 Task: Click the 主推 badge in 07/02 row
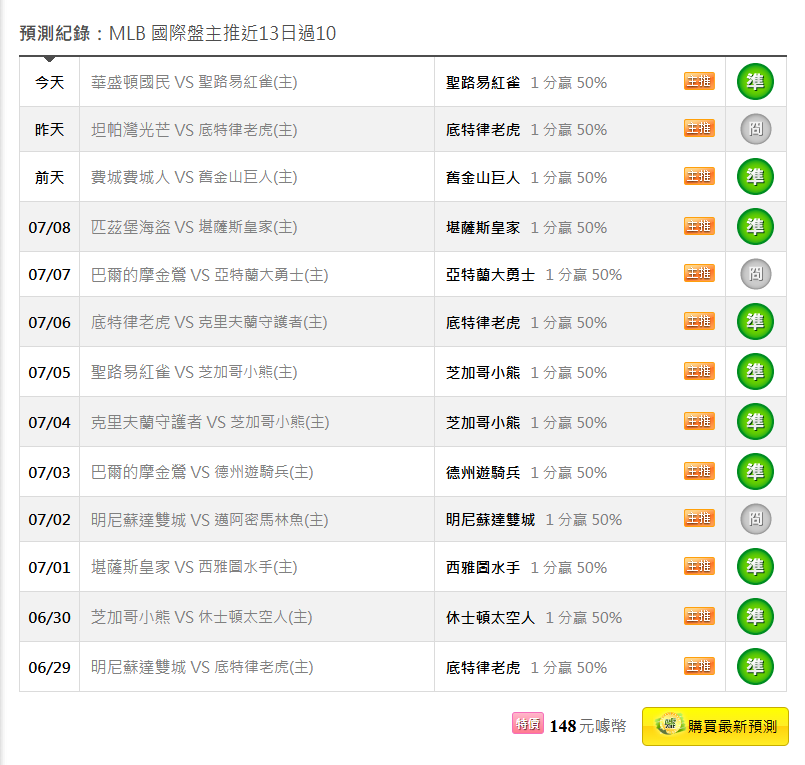point(699,518)
